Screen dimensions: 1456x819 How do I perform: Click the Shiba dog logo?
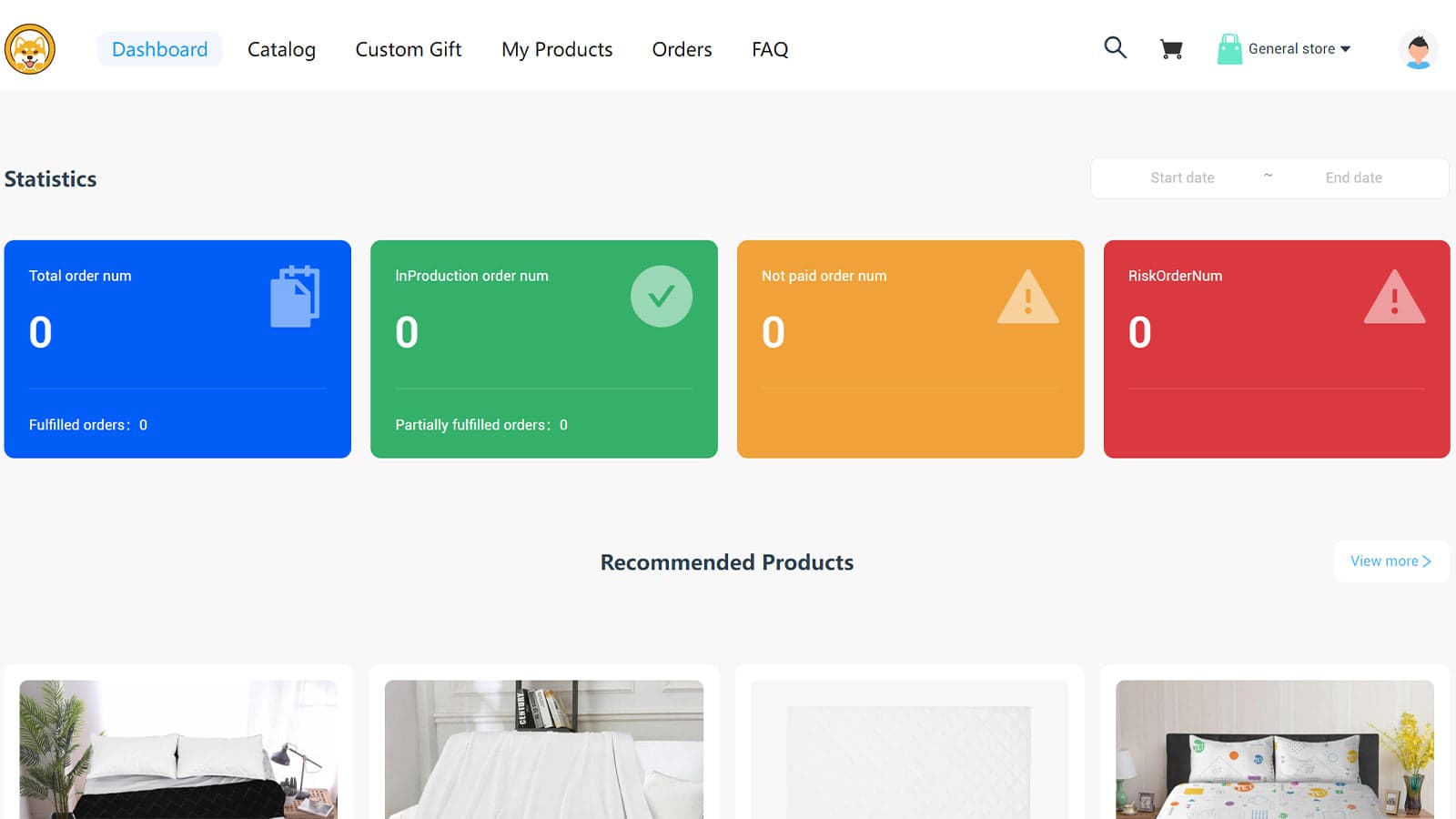pyautogui.click(x=30, y=49)
